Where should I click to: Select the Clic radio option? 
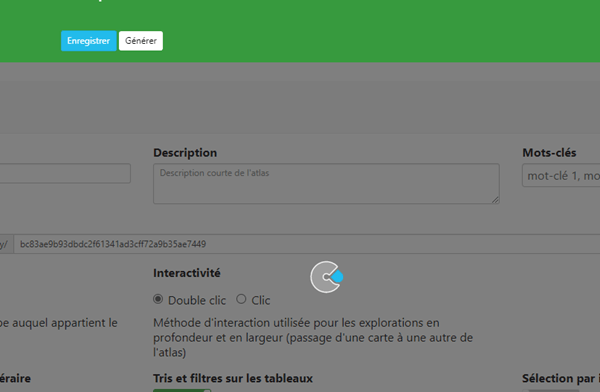click(x=241, y=299)
